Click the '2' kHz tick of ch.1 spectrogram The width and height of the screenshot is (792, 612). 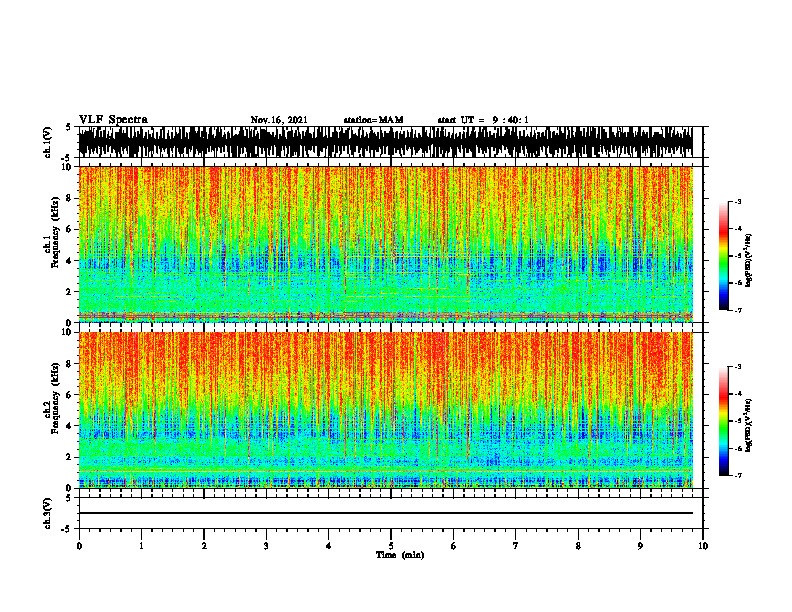point(70,291)
